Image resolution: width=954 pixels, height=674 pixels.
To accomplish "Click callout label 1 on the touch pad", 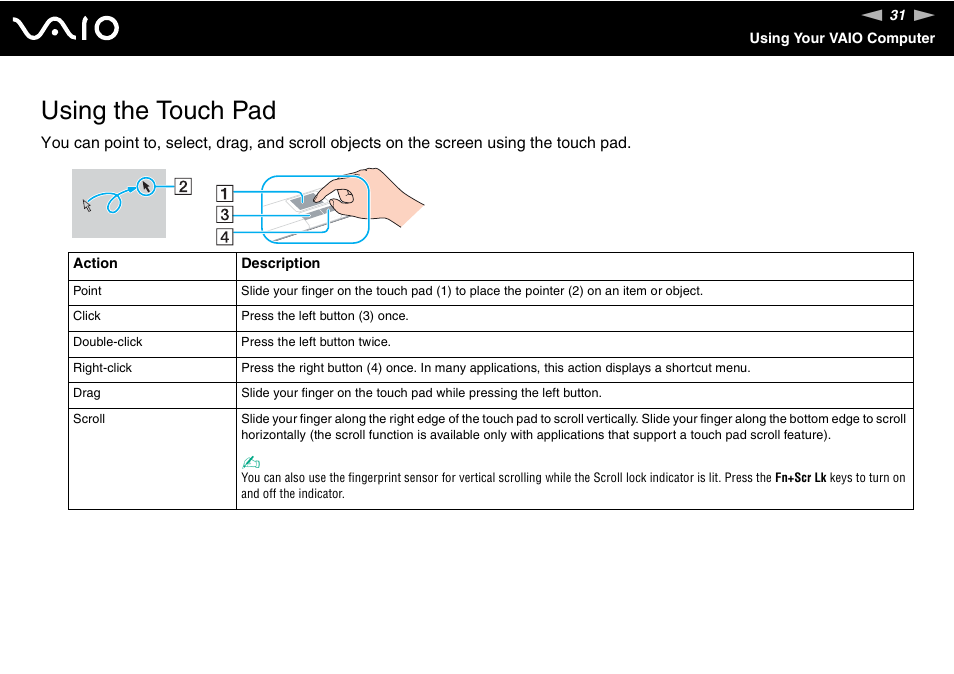I will tap(225, 194).
